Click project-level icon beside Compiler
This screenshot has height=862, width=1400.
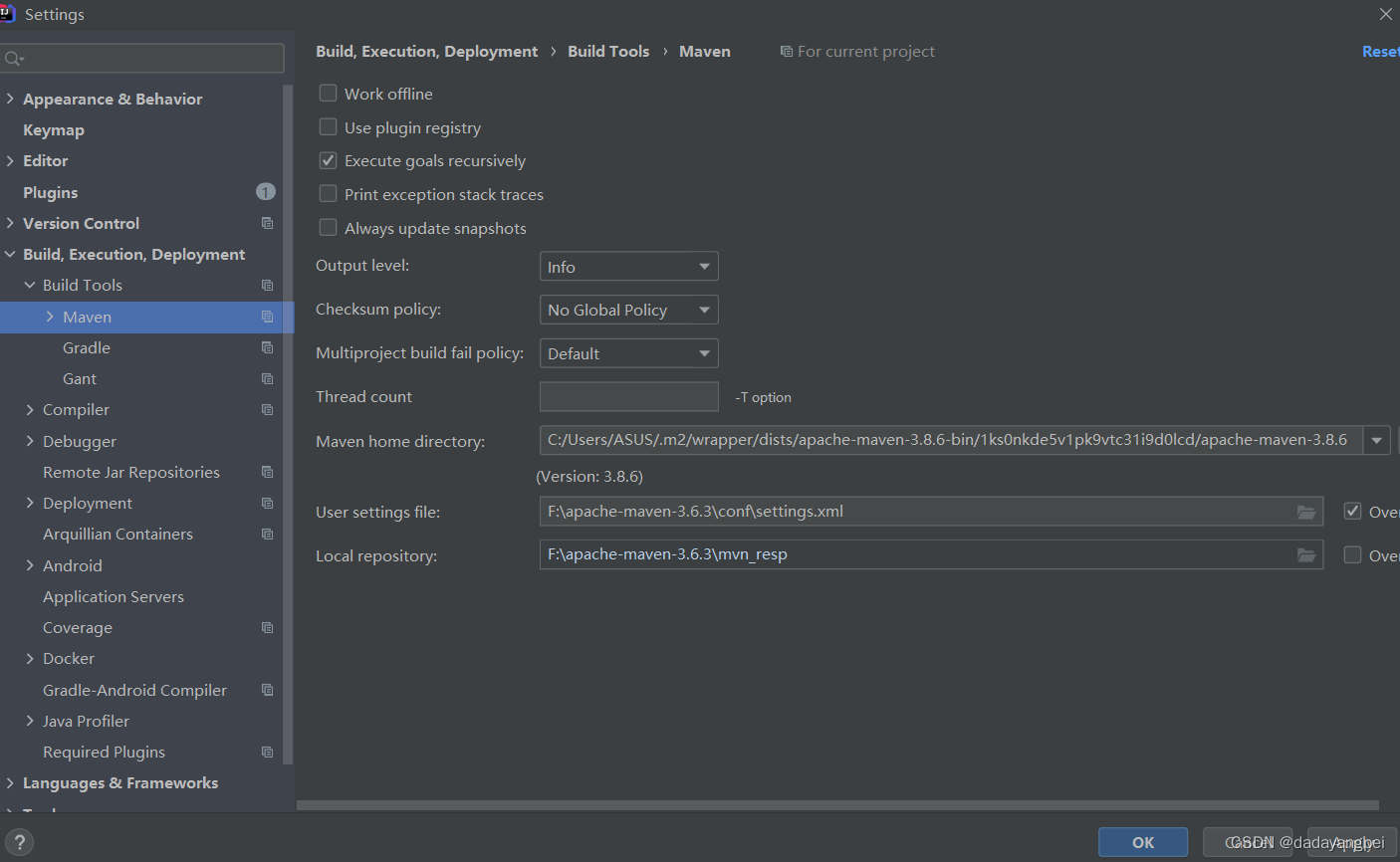click(267, 409)
